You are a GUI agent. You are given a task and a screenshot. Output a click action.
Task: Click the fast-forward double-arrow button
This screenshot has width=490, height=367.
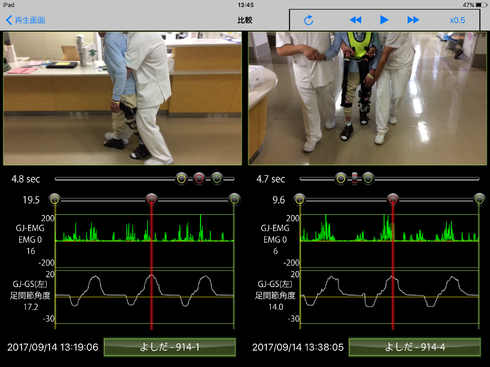[x=413, y=20]
